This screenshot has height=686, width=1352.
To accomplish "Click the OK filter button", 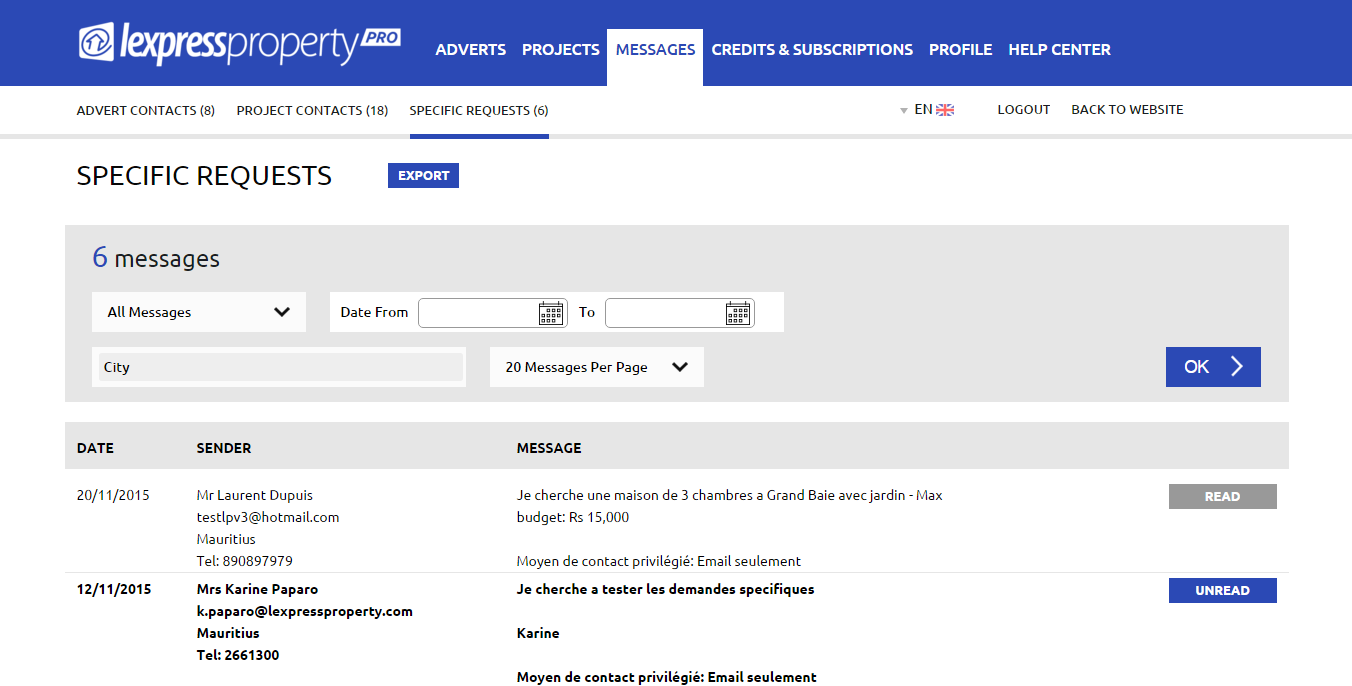I will [x=1213, y=367].
